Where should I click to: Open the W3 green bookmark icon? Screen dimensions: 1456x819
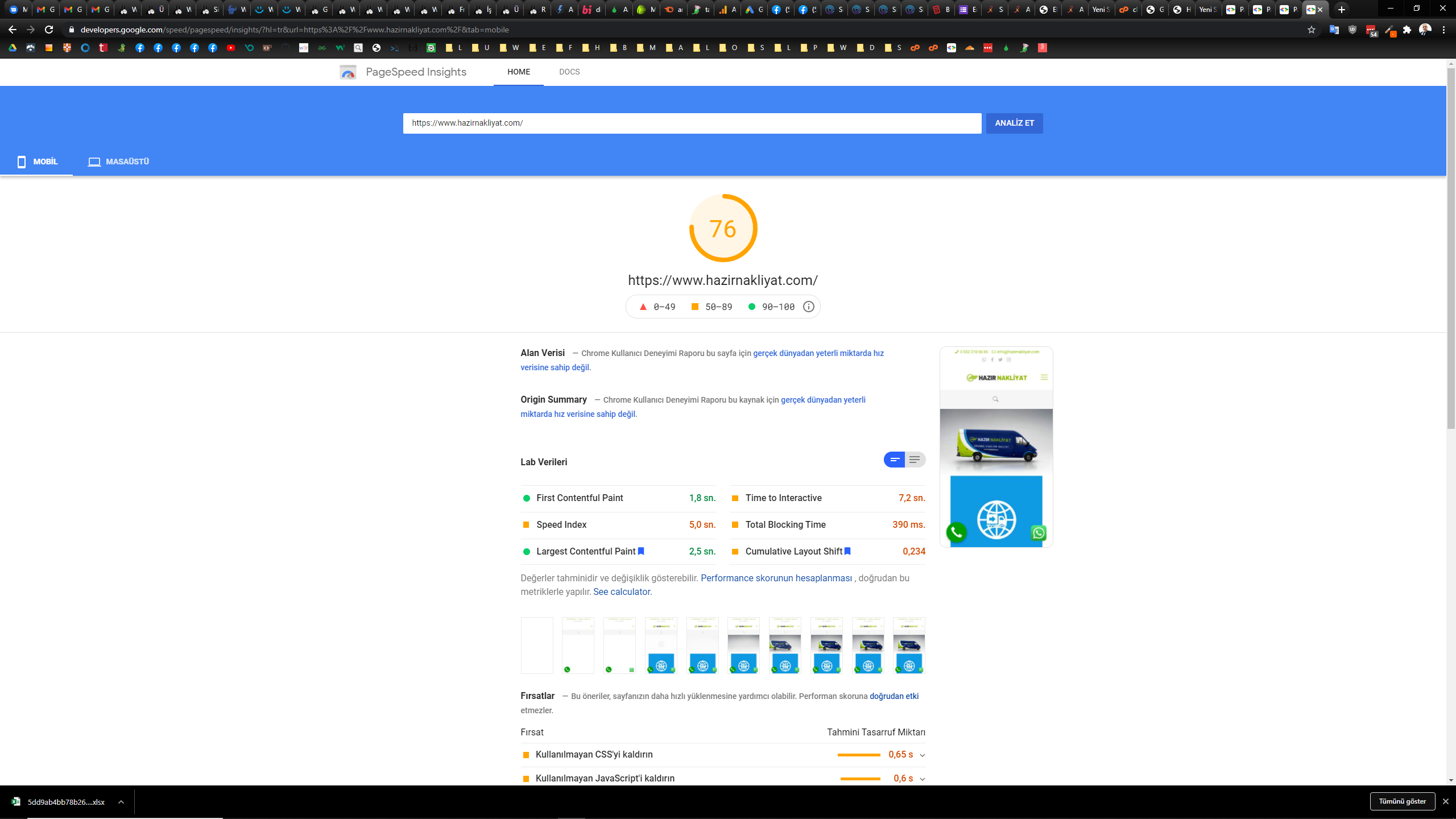pos(340,48)
